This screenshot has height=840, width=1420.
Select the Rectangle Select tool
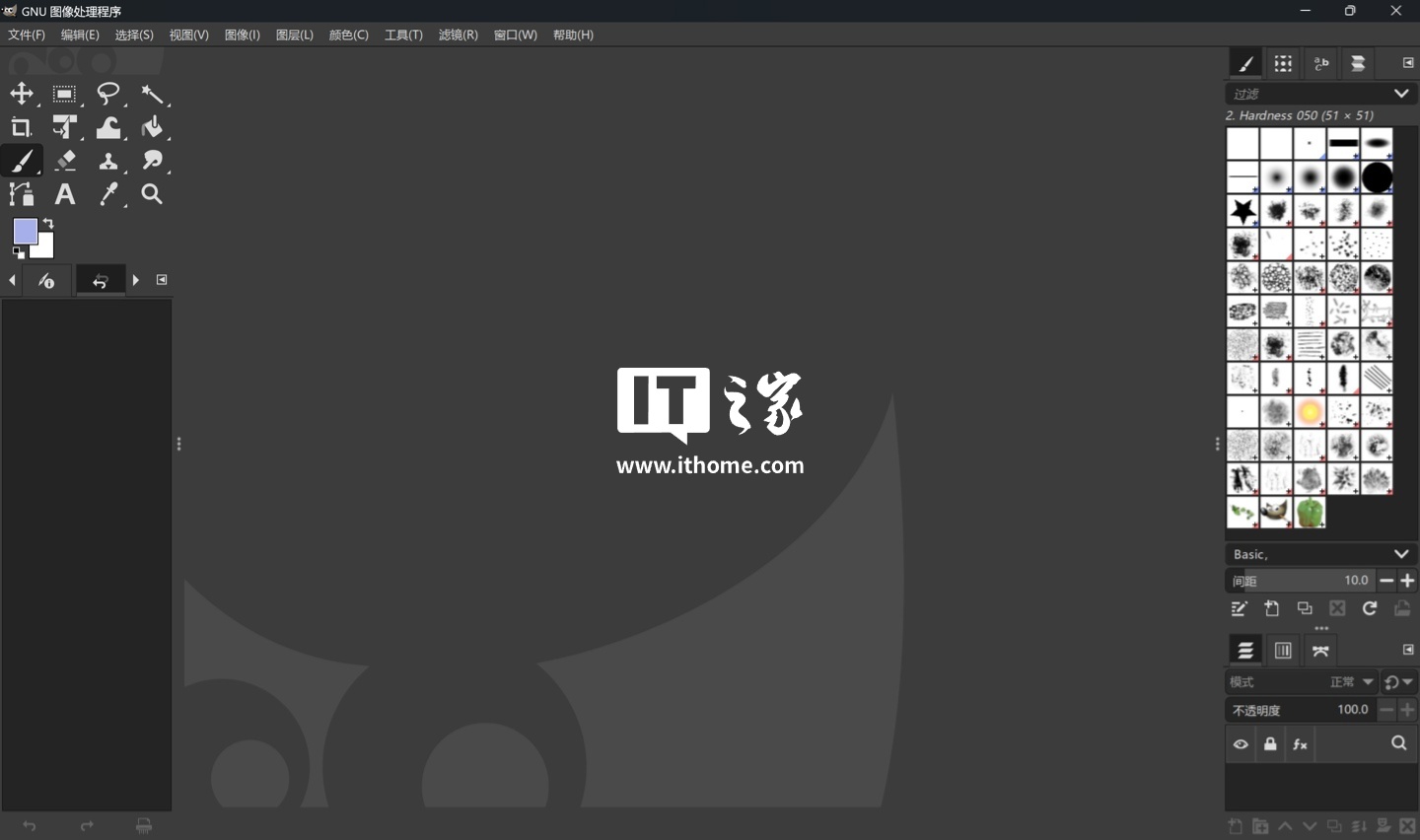click(x=65, y=95)
